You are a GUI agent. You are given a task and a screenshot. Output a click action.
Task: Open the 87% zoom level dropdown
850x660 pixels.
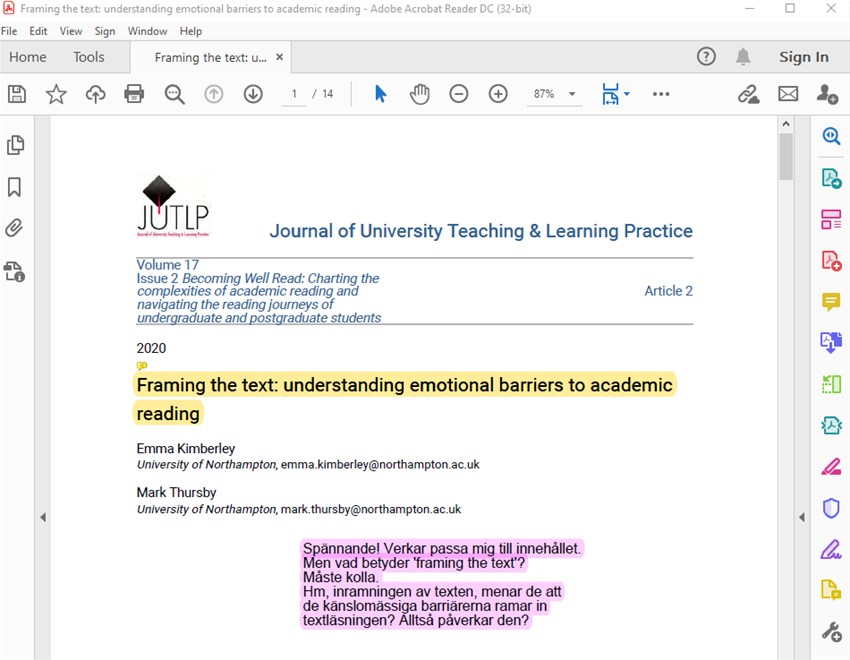572,94
